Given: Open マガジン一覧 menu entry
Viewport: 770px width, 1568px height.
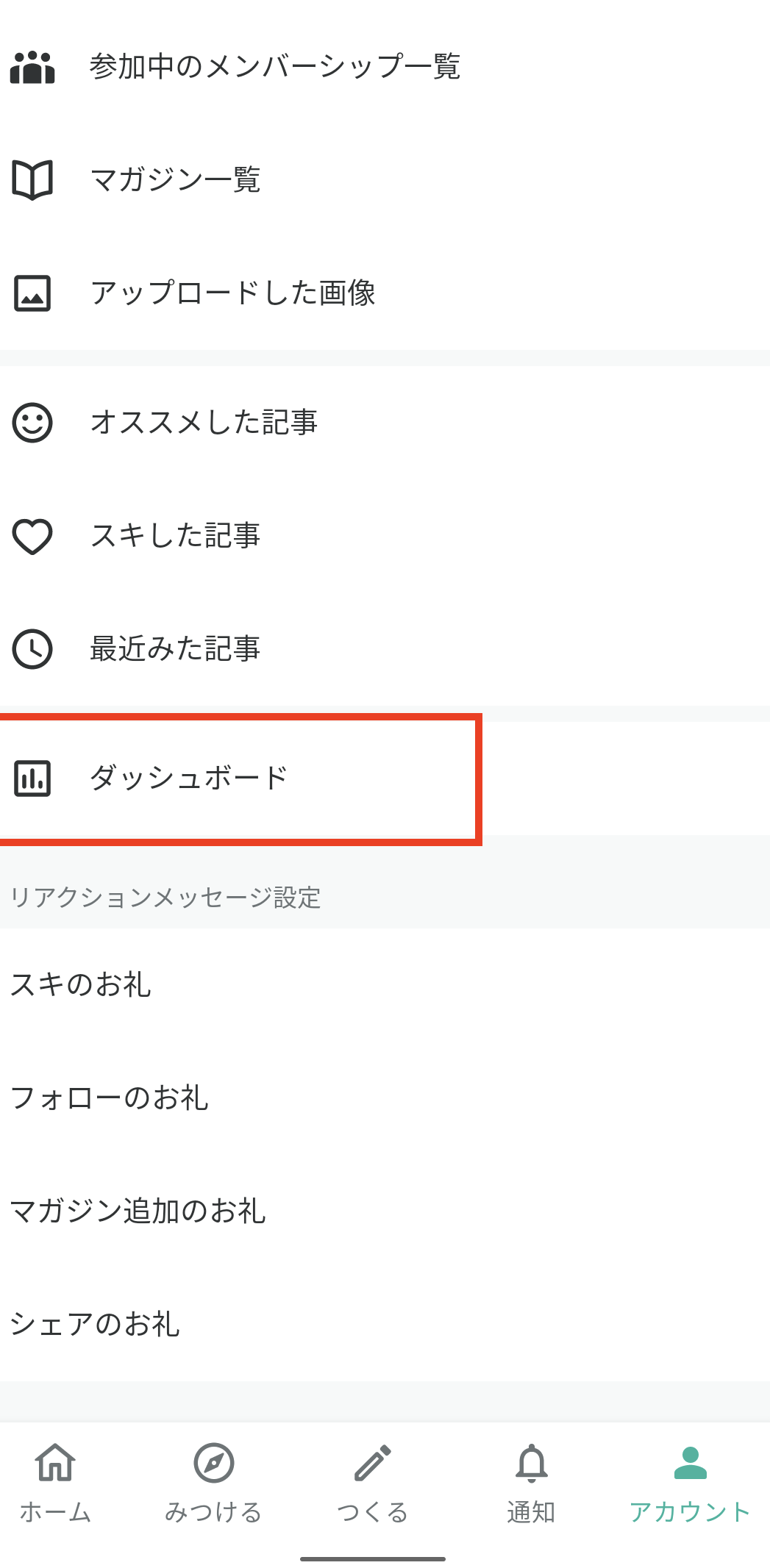Looking at the screenshot, I should point(385,180).
